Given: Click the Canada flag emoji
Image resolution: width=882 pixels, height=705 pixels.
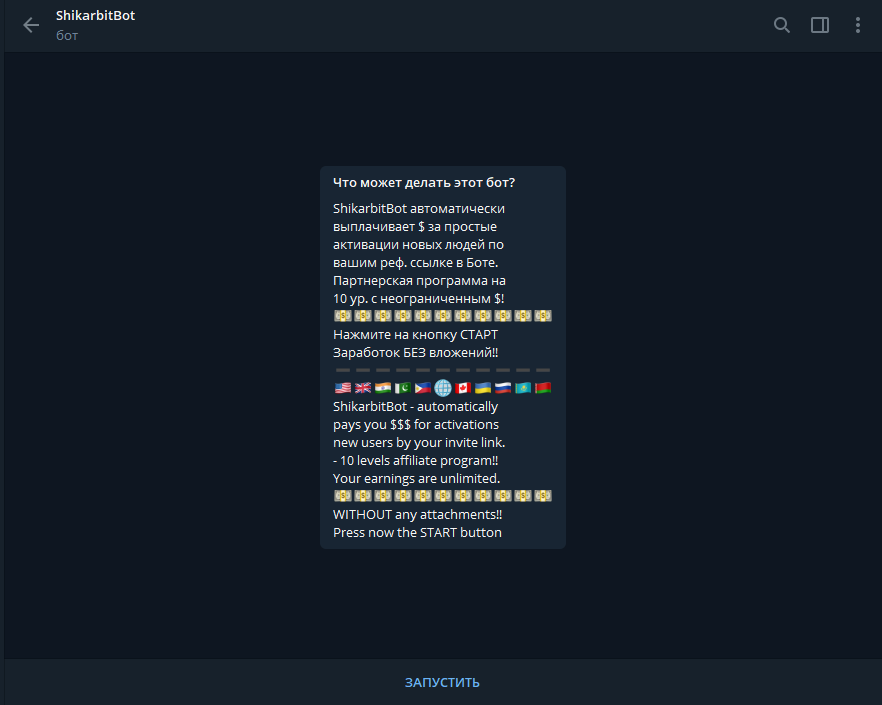Looking at the screenshot, I should pos(462,388).
